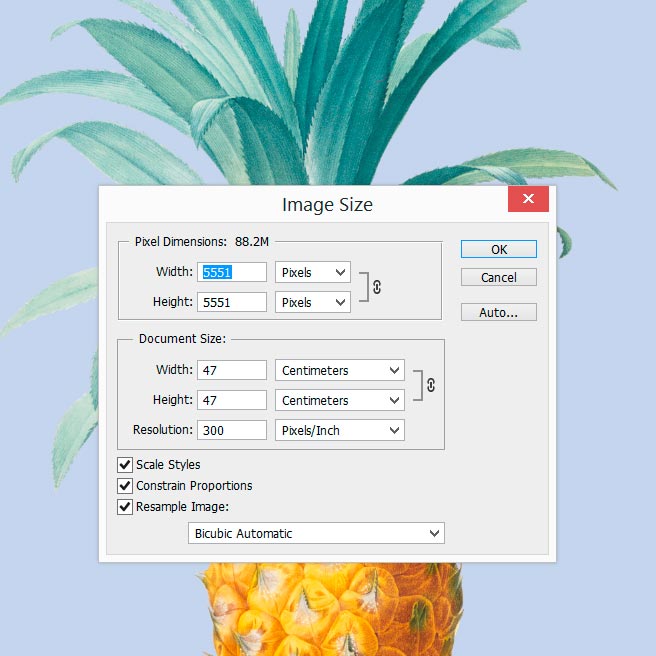Expand the document Height Centimeters dropdown
This screenshot has height=656, width=656.
(x=339, y=400)
